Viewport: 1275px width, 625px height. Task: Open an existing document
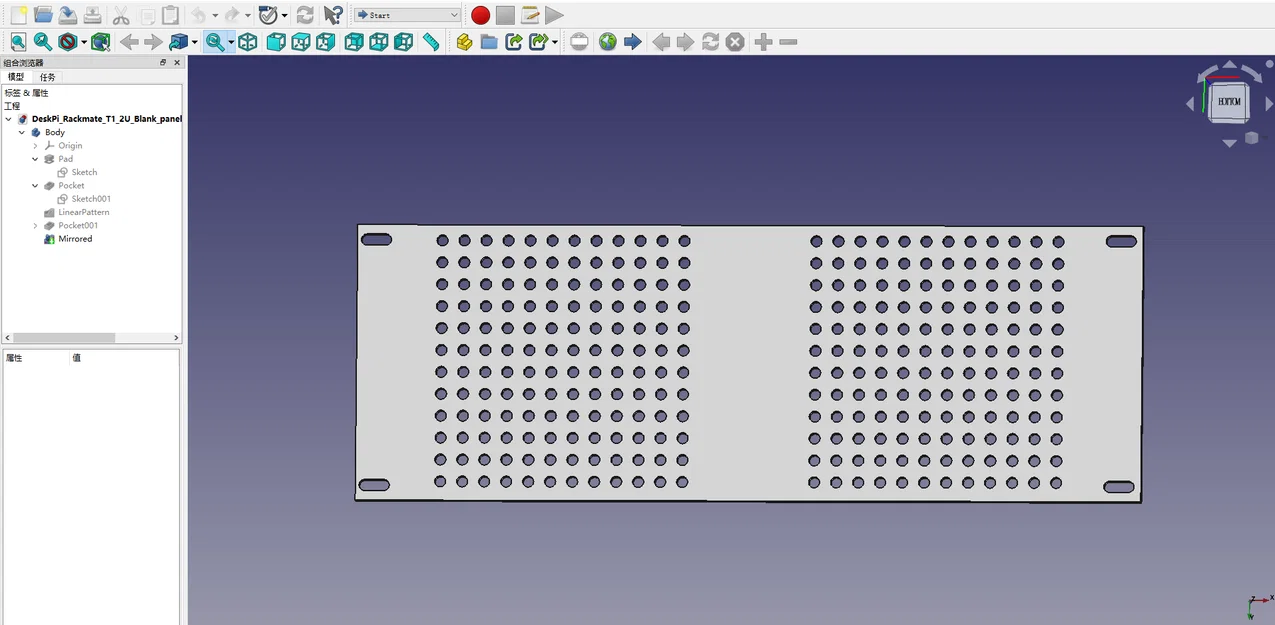point(41,14)
